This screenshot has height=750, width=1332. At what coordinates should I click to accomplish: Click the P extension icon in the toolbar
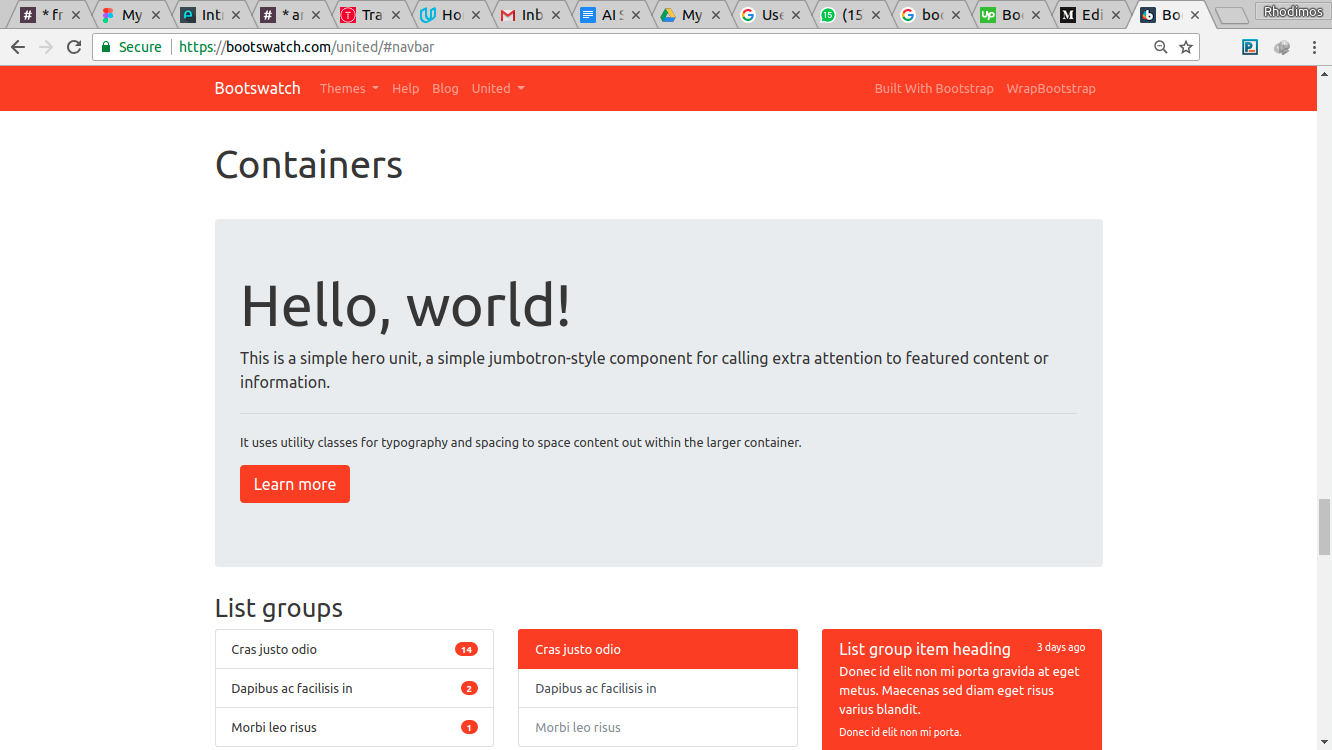1249,47
